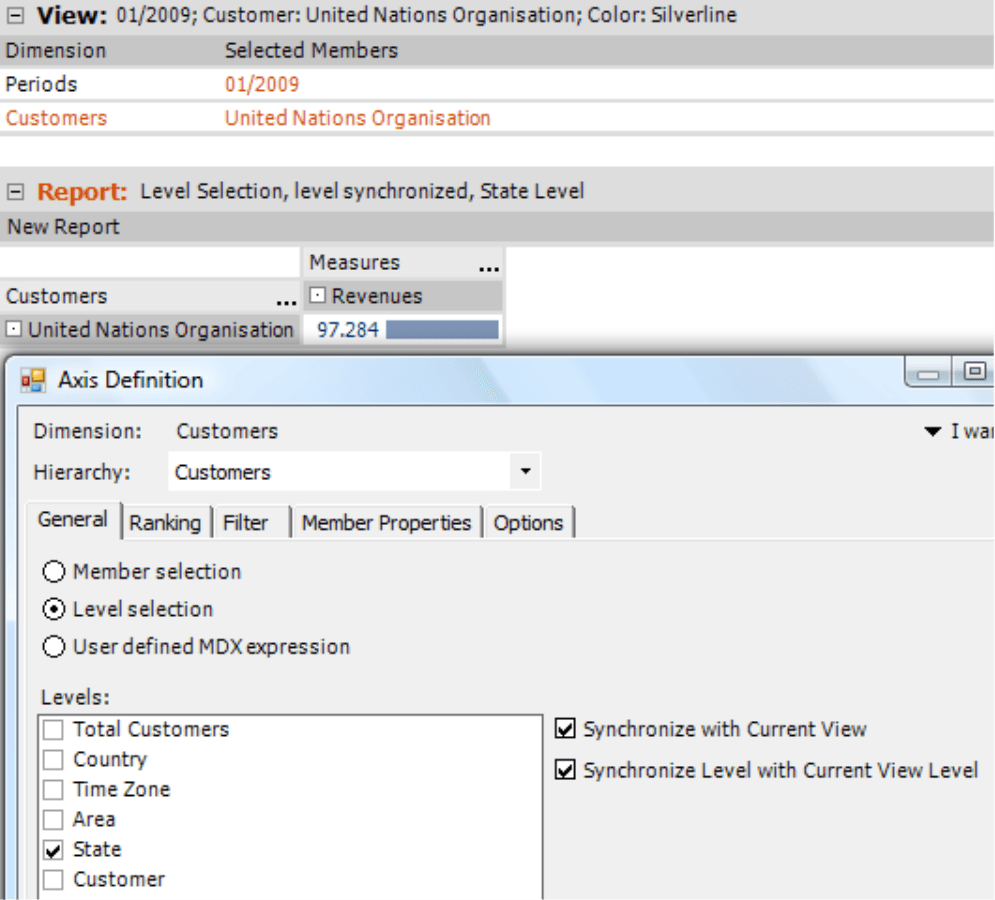
Task: Uncheck the State level
Action: [53, 849]
